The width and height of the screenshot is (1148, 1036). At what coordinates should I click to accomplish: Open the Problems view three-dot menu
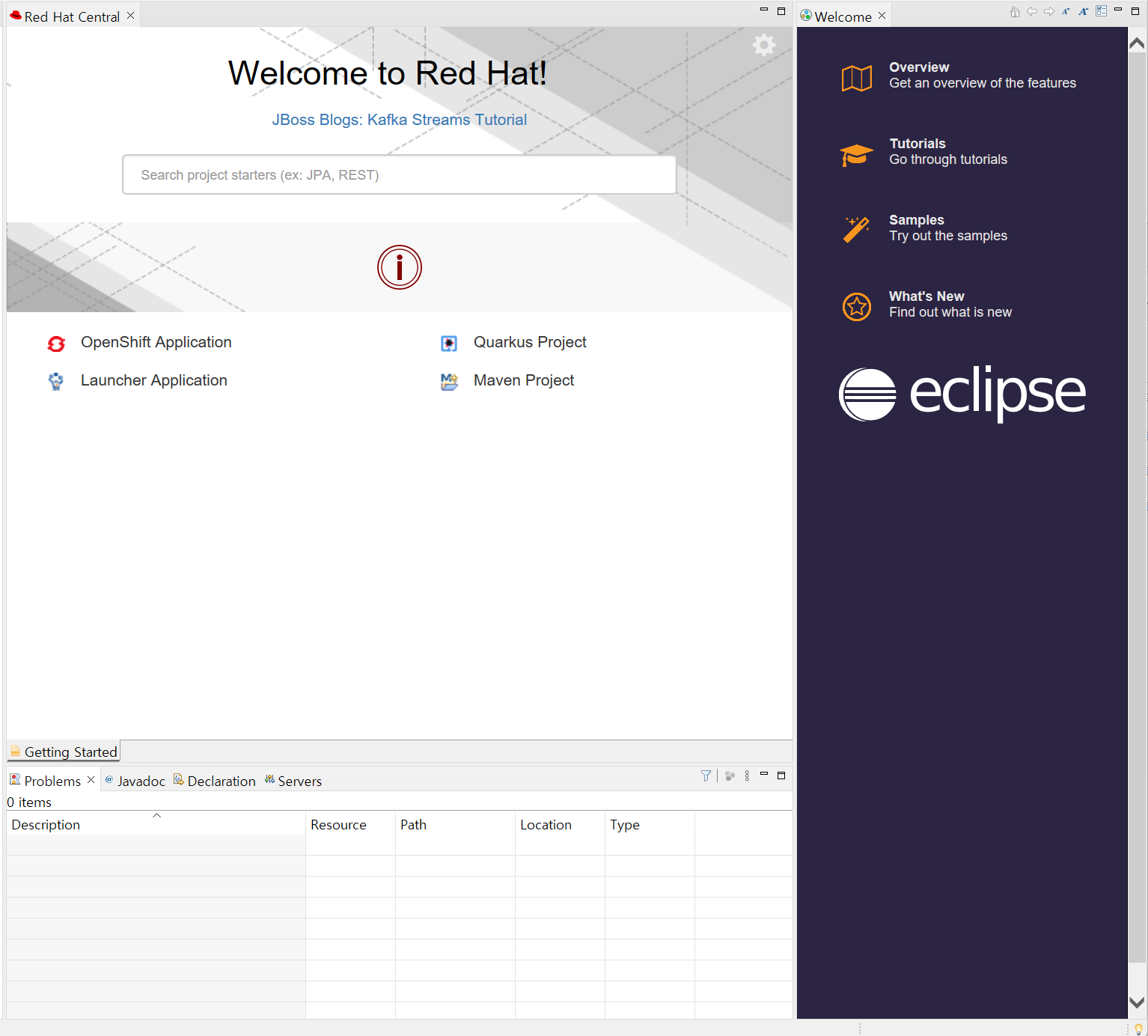coord(747,776)
